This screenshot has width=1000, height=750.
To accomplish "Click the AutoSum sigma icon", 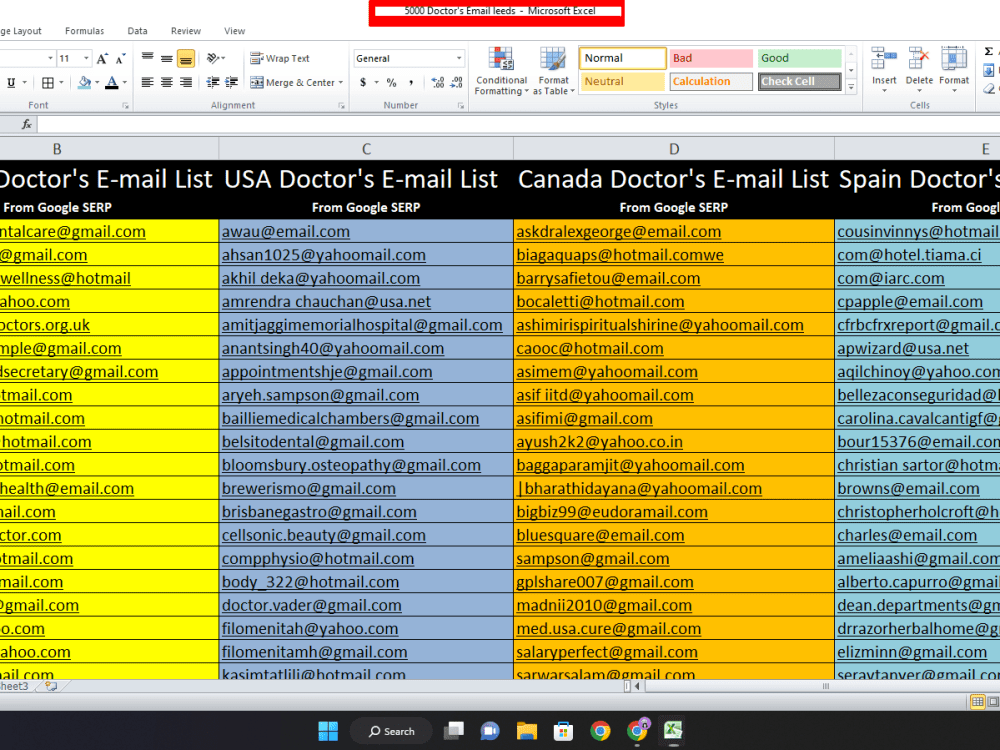I will point(989,52).
